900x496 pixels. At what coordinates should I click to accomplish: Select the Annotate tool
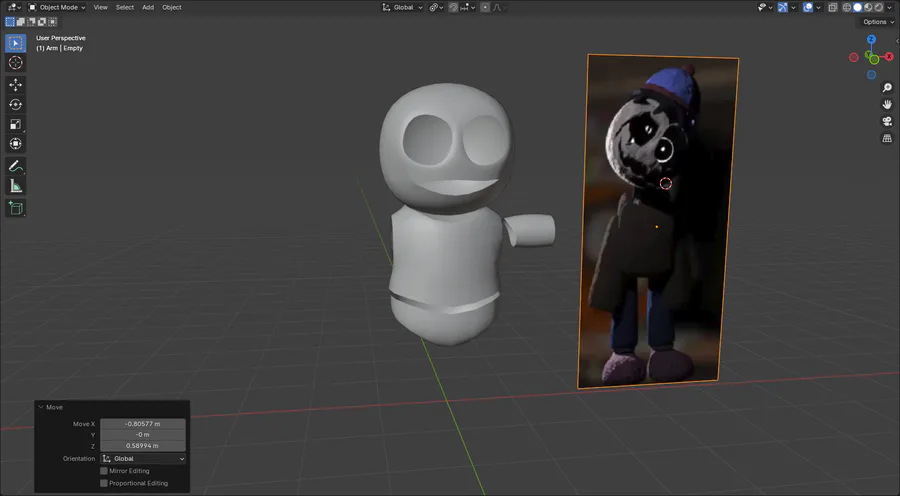[15, 166]
